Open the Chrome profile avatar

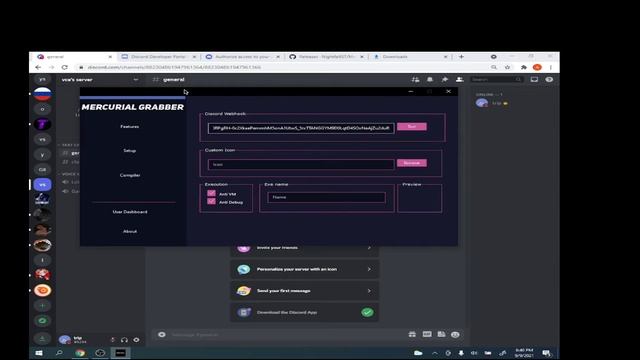[x=537, y=67]
